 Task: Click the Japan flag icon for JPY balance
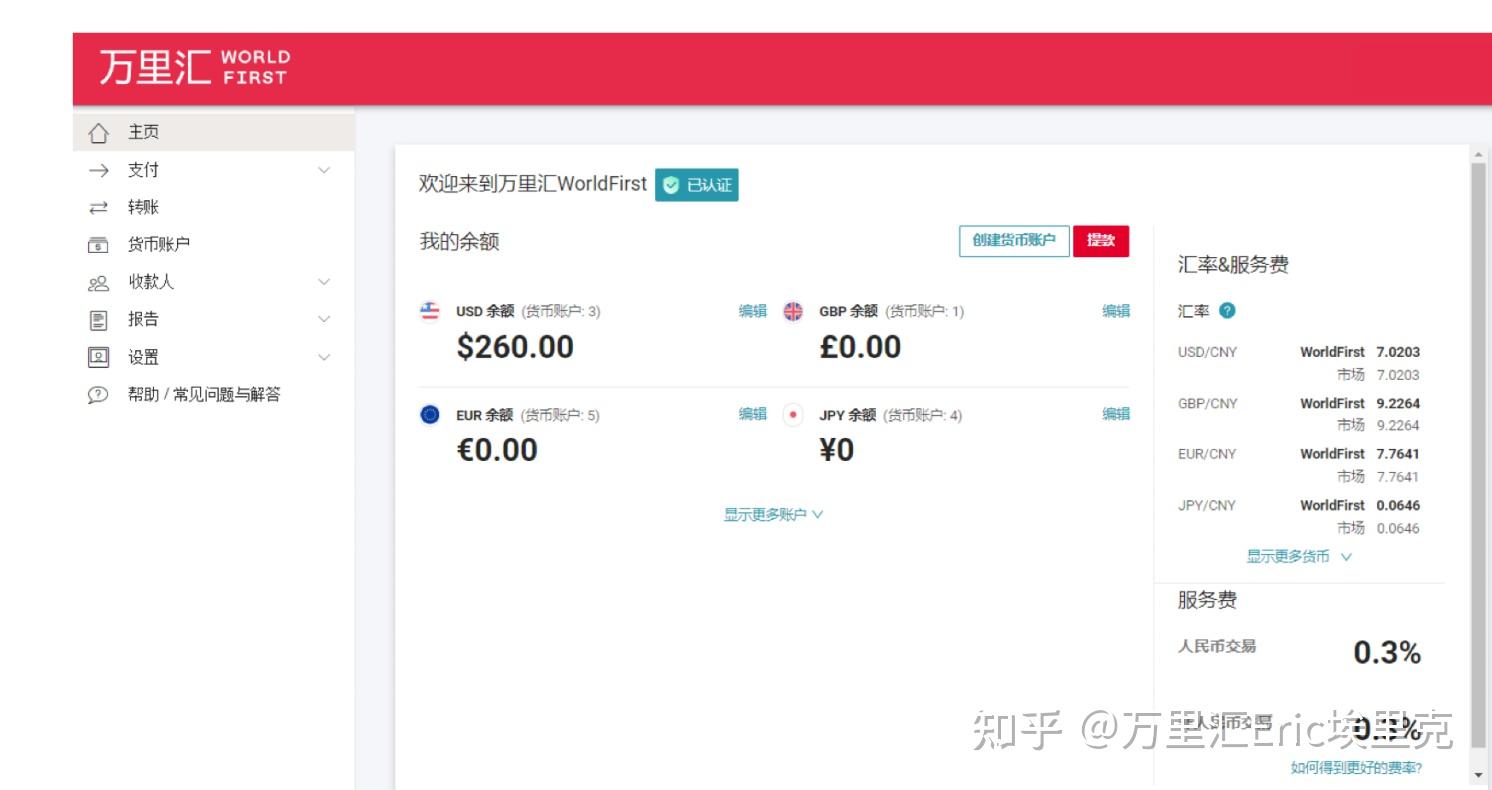pos(793,414)
